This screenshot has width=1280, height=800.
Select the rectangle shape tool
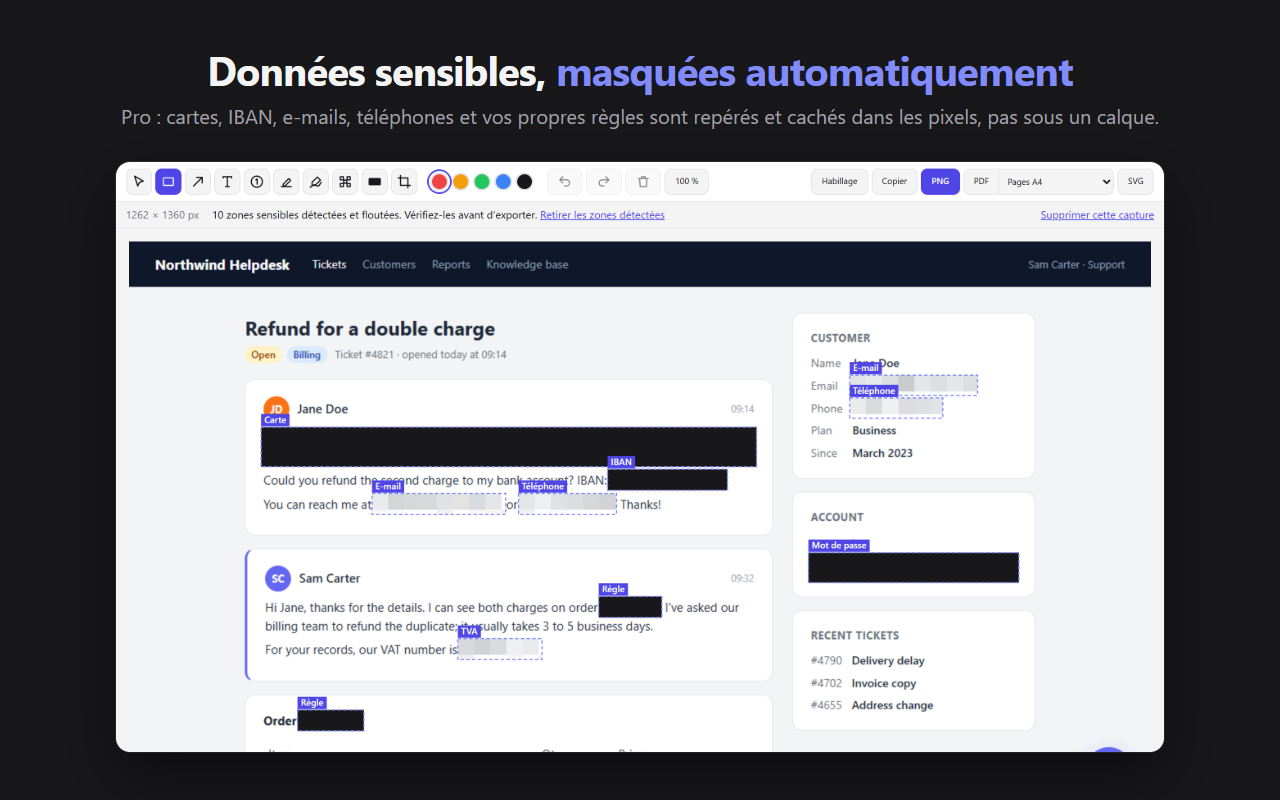click(x=168, y=182)
